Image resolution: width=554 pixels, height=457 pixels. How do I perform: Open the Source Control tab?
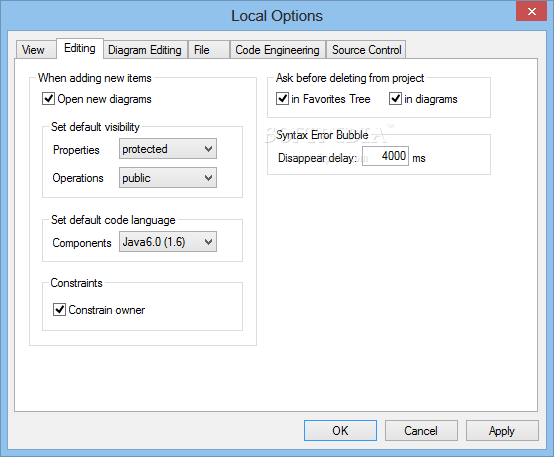[366, 49]
